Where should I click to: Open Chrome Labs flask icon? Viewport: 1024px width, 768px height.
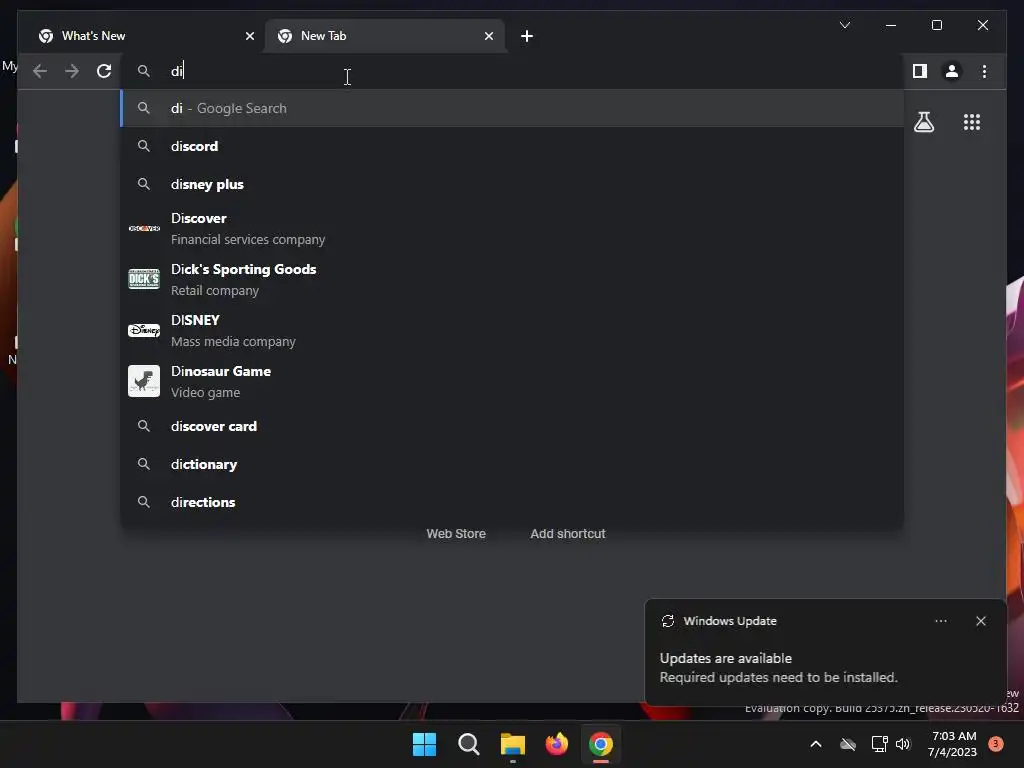click(923, 122)
